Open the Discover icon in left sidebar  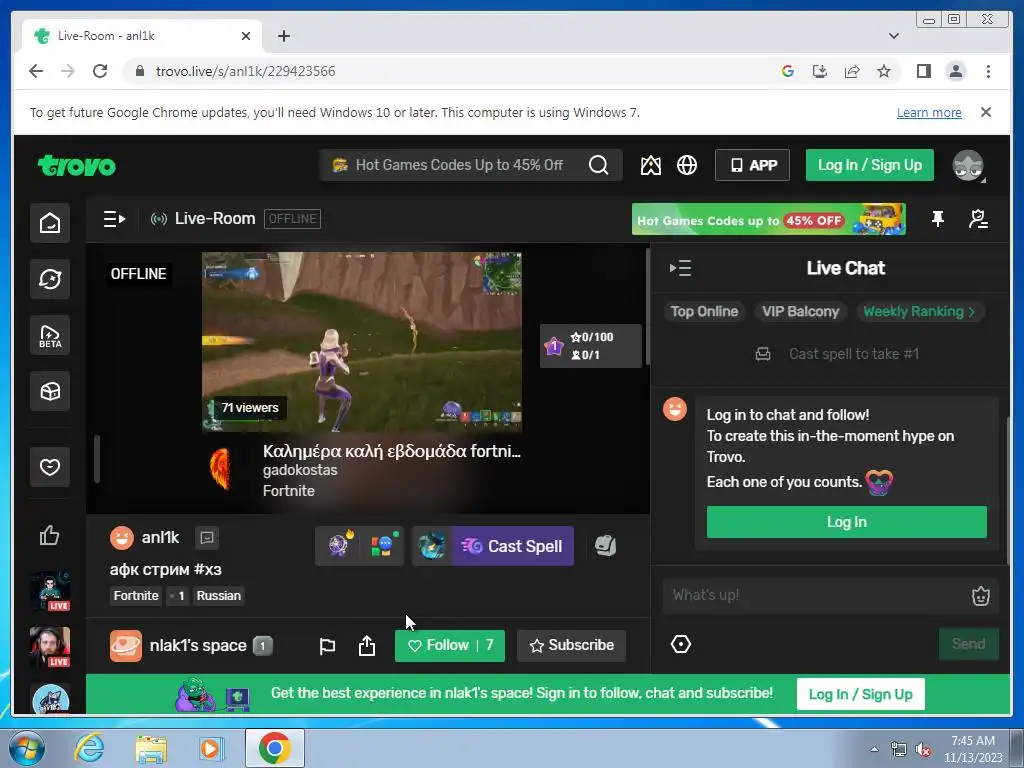click(x=50, y=279)
